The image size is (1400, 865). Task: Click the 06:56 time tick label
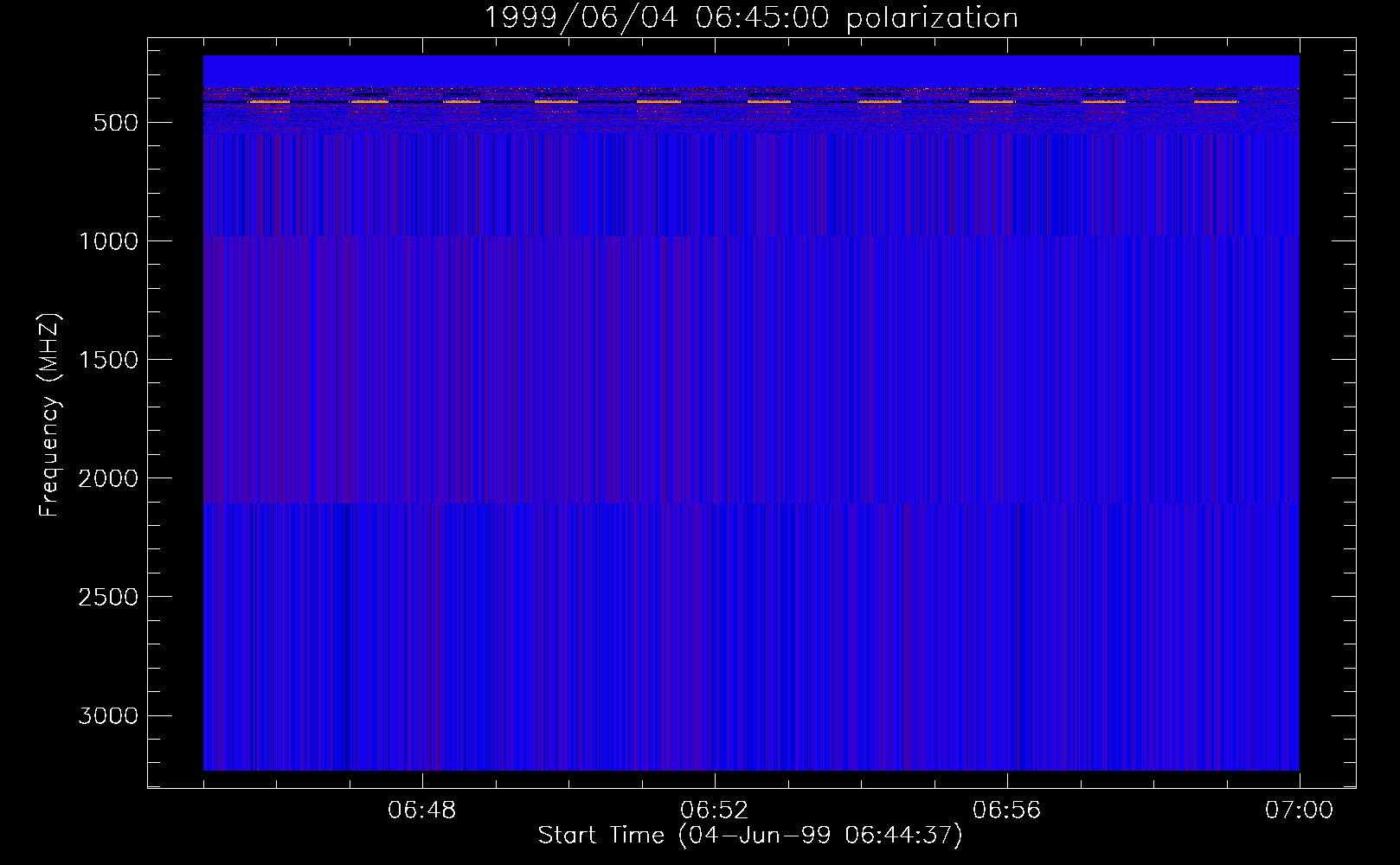(1007, 811)
